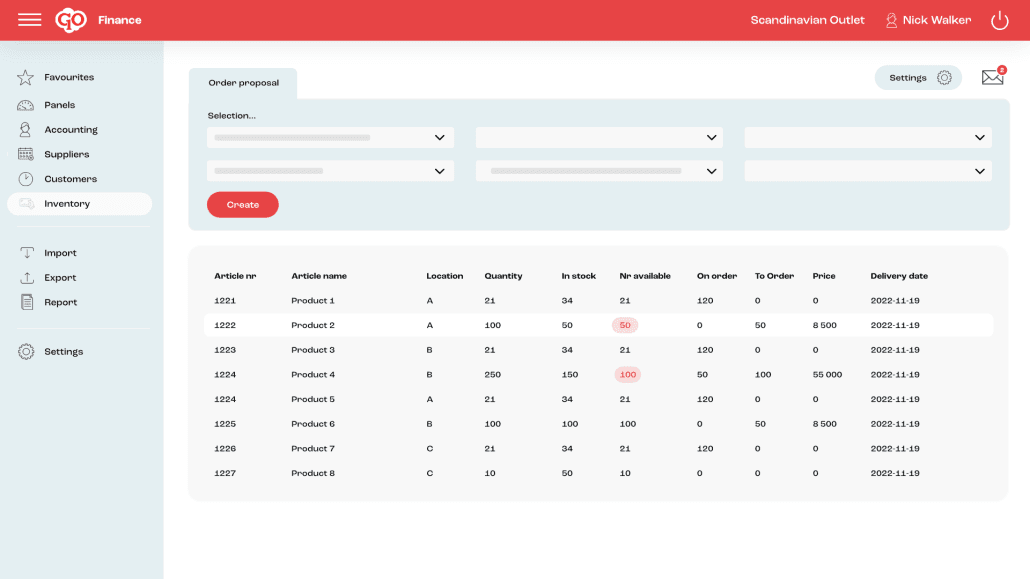
Task: Open Report from the sidebar
Action: click(x=60, y=302)
